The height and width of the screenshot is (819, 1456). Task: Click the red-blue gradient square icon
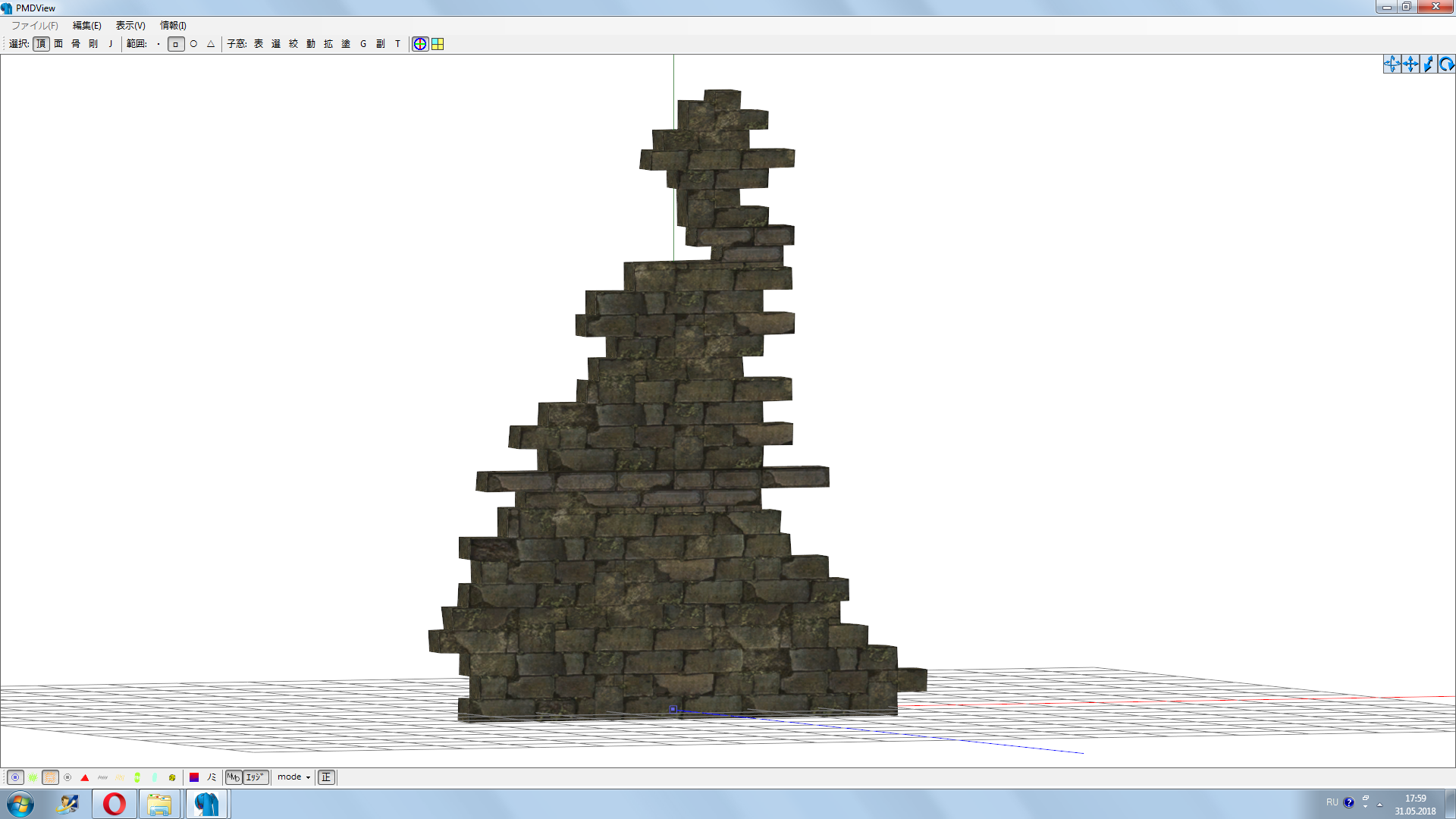[194, 777]
